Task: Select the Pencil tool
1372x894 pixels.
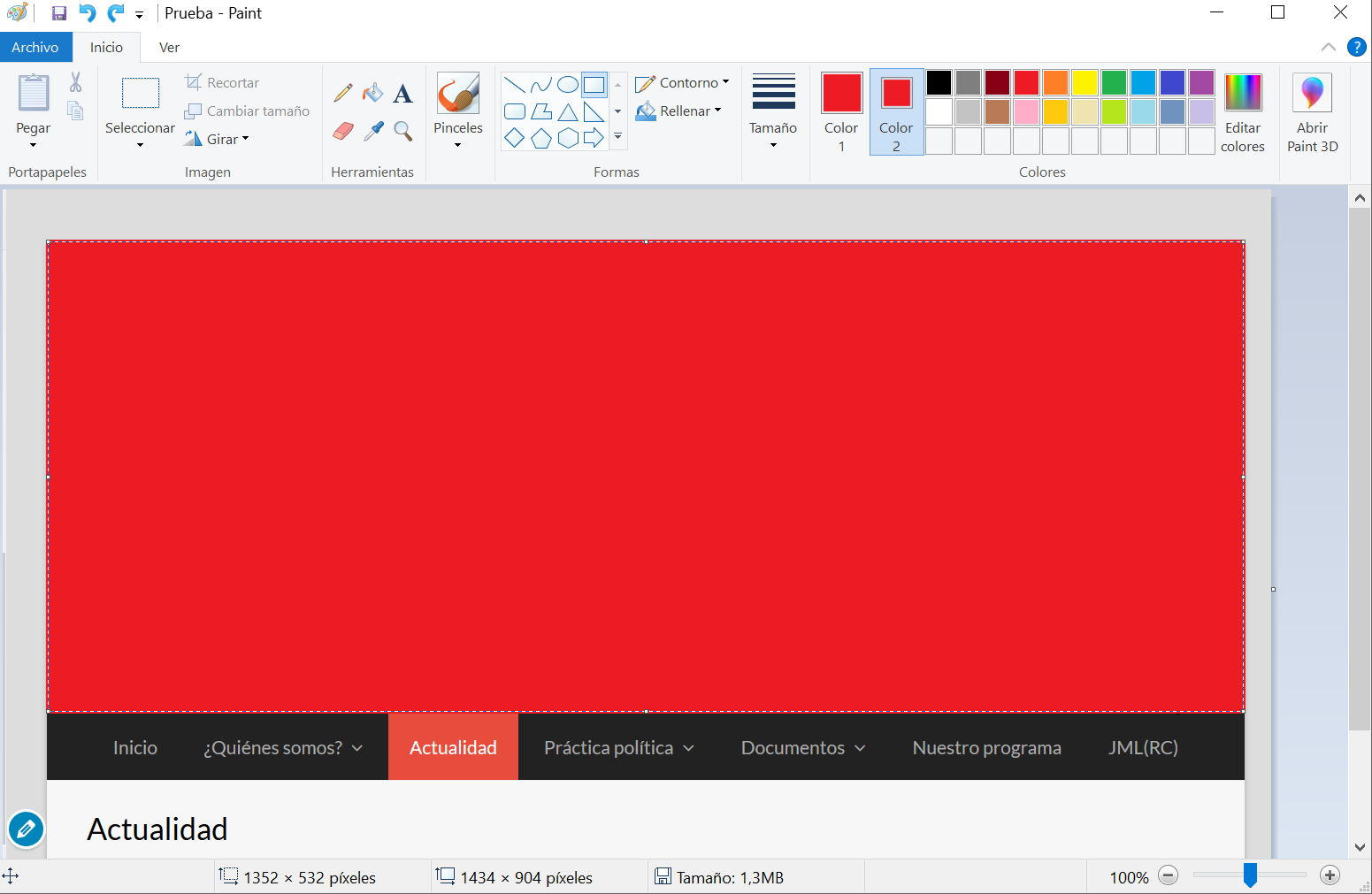Action: click(x=343, y=93)
